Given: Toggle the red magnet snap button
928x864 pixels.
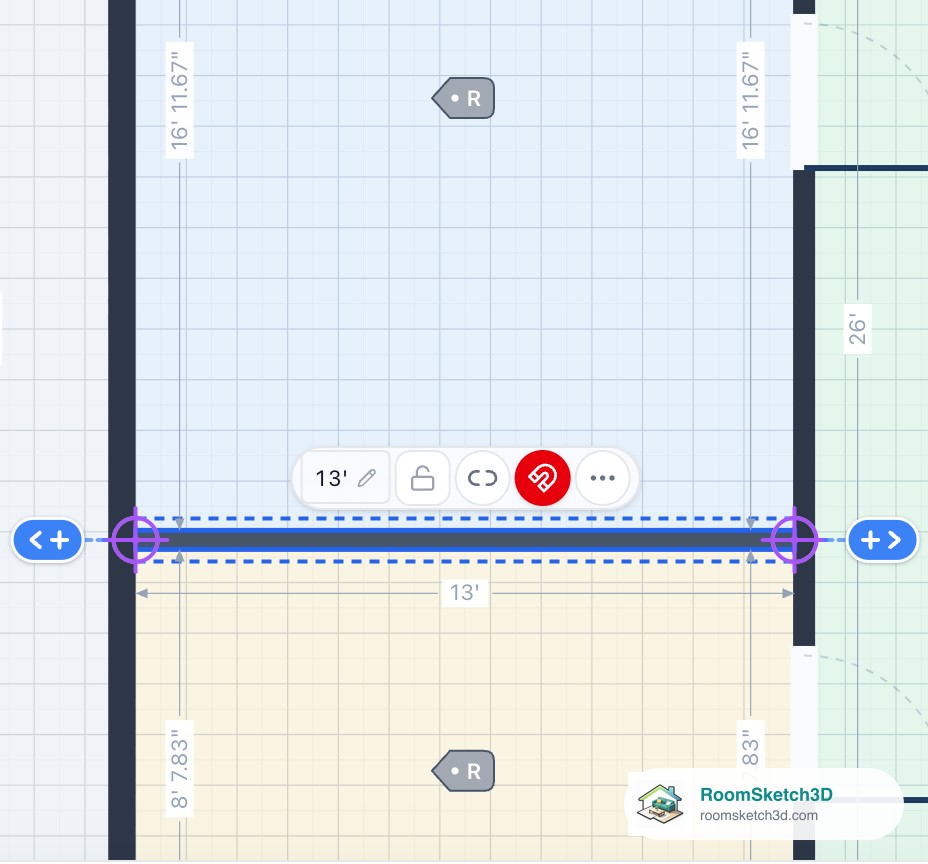Looking at the screenshot, I should [x=542, y=478].
